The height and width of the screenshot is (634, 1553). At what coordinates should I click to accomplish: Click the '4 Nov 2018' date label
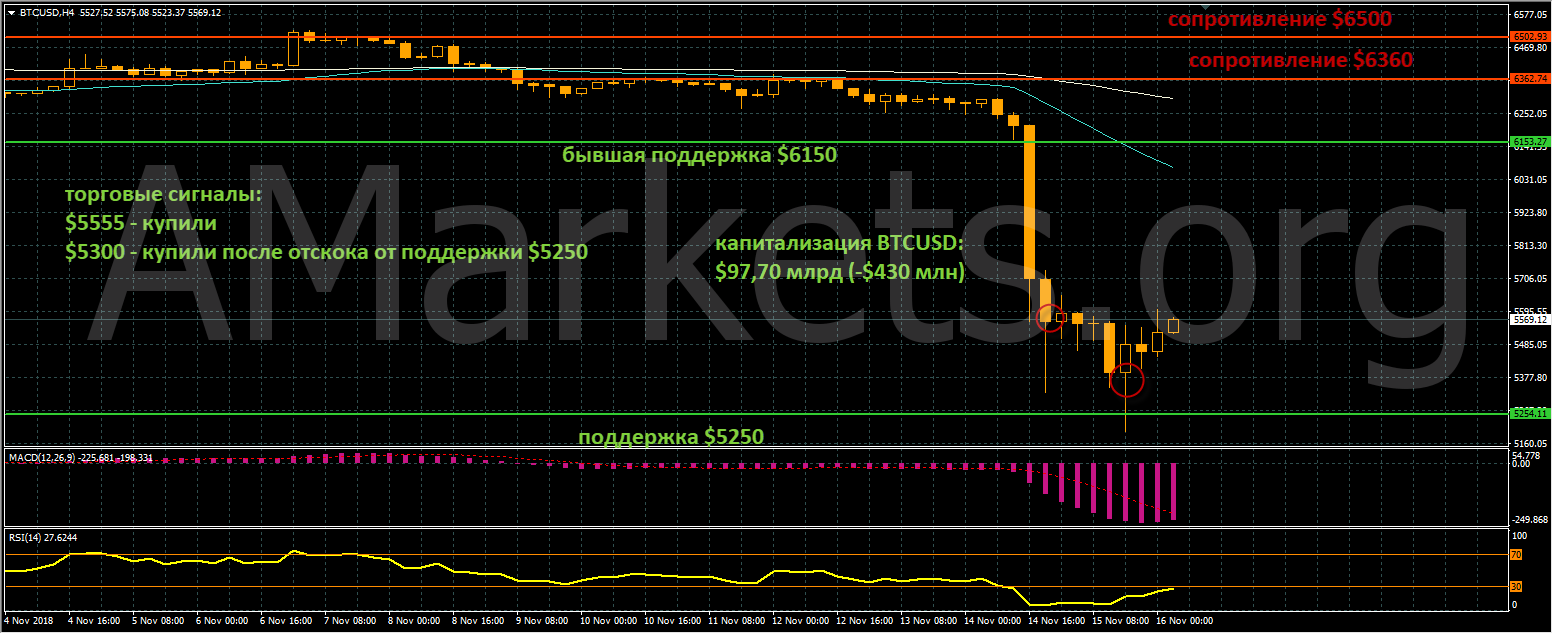28,621
